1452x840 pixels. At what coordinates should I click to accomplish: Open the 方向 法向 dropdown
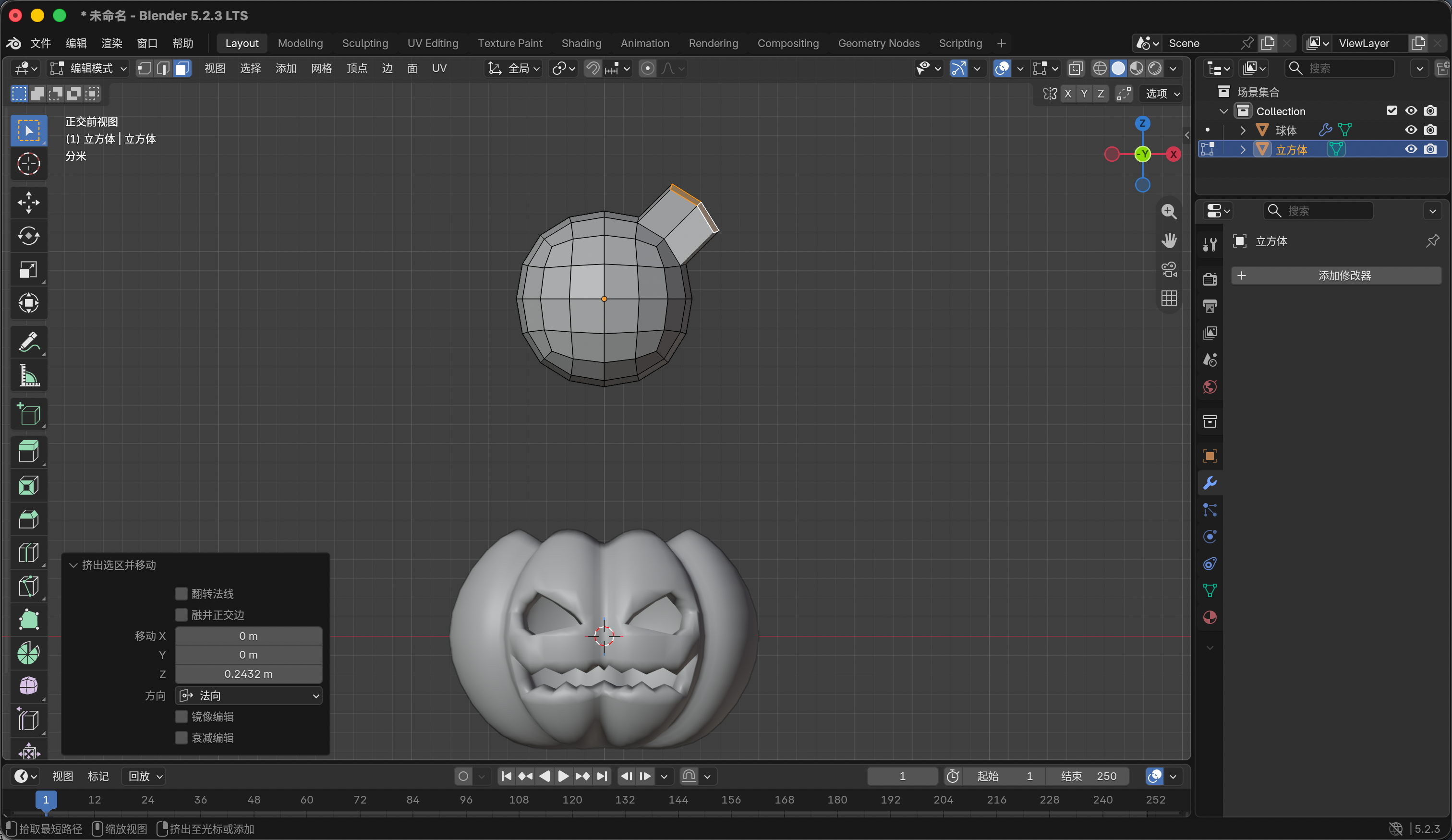pos(248,696)
